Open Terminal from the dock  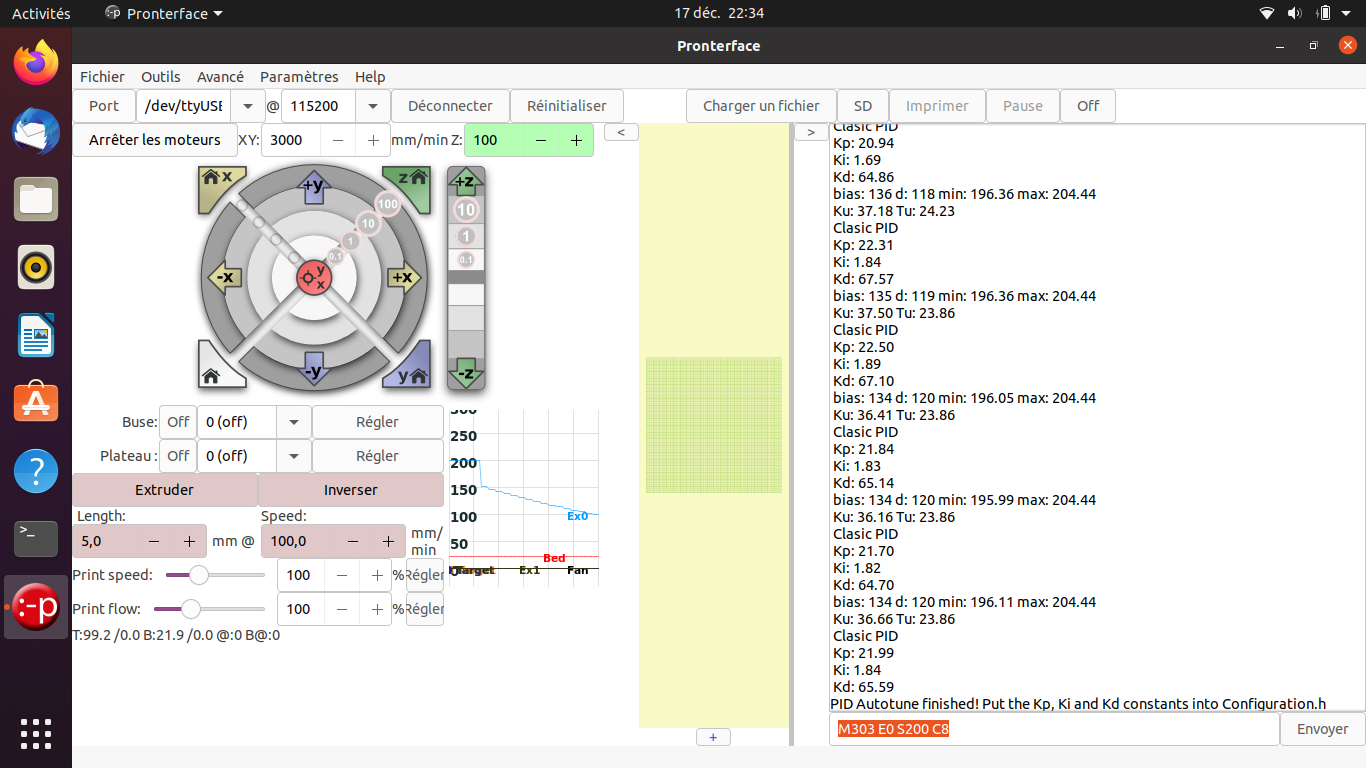pyautogui.click(x=36, y=539)
